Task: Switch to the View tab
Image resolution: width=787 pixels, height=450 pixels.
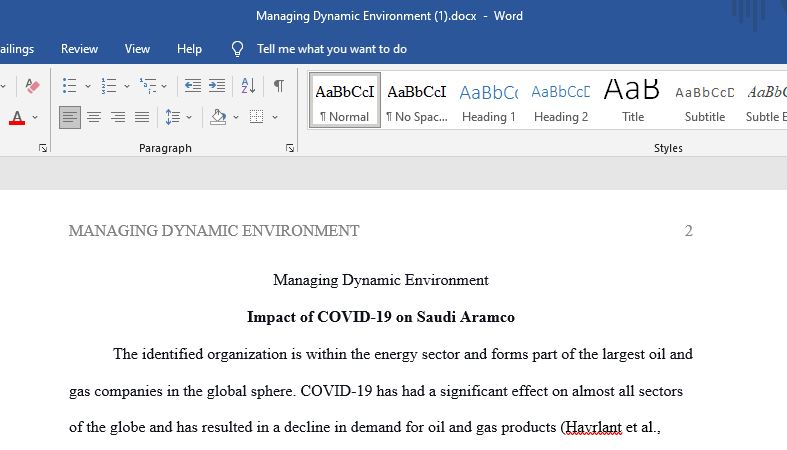Action: [138, 49]
